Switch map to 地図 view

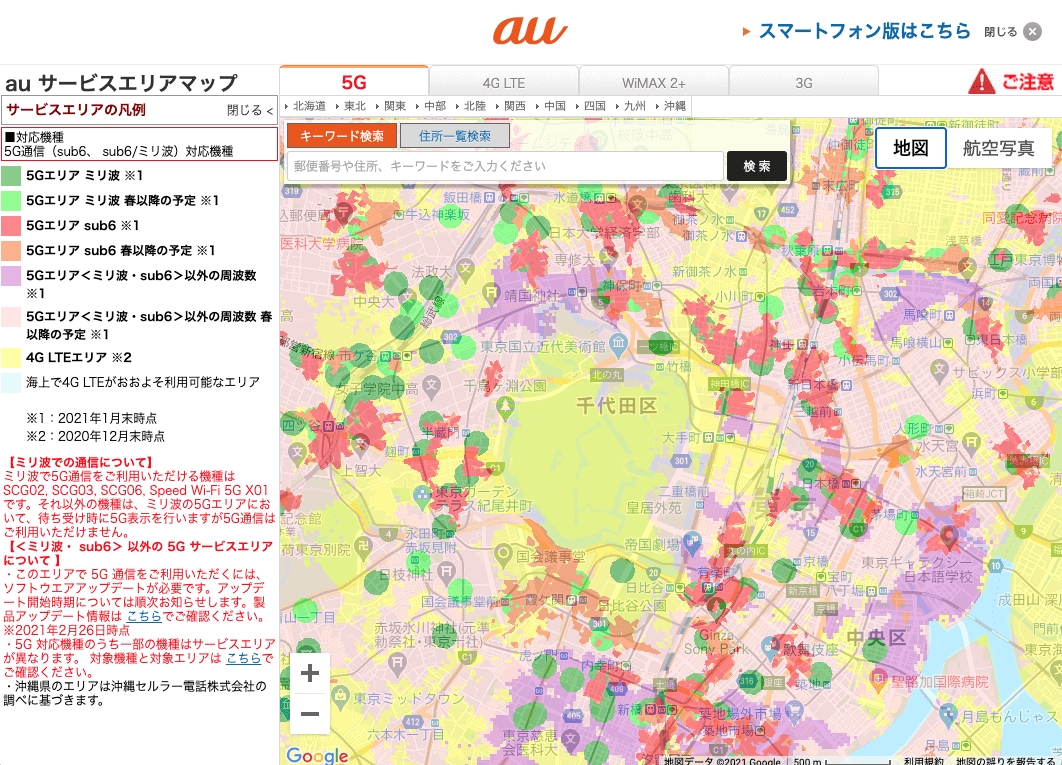910,148
